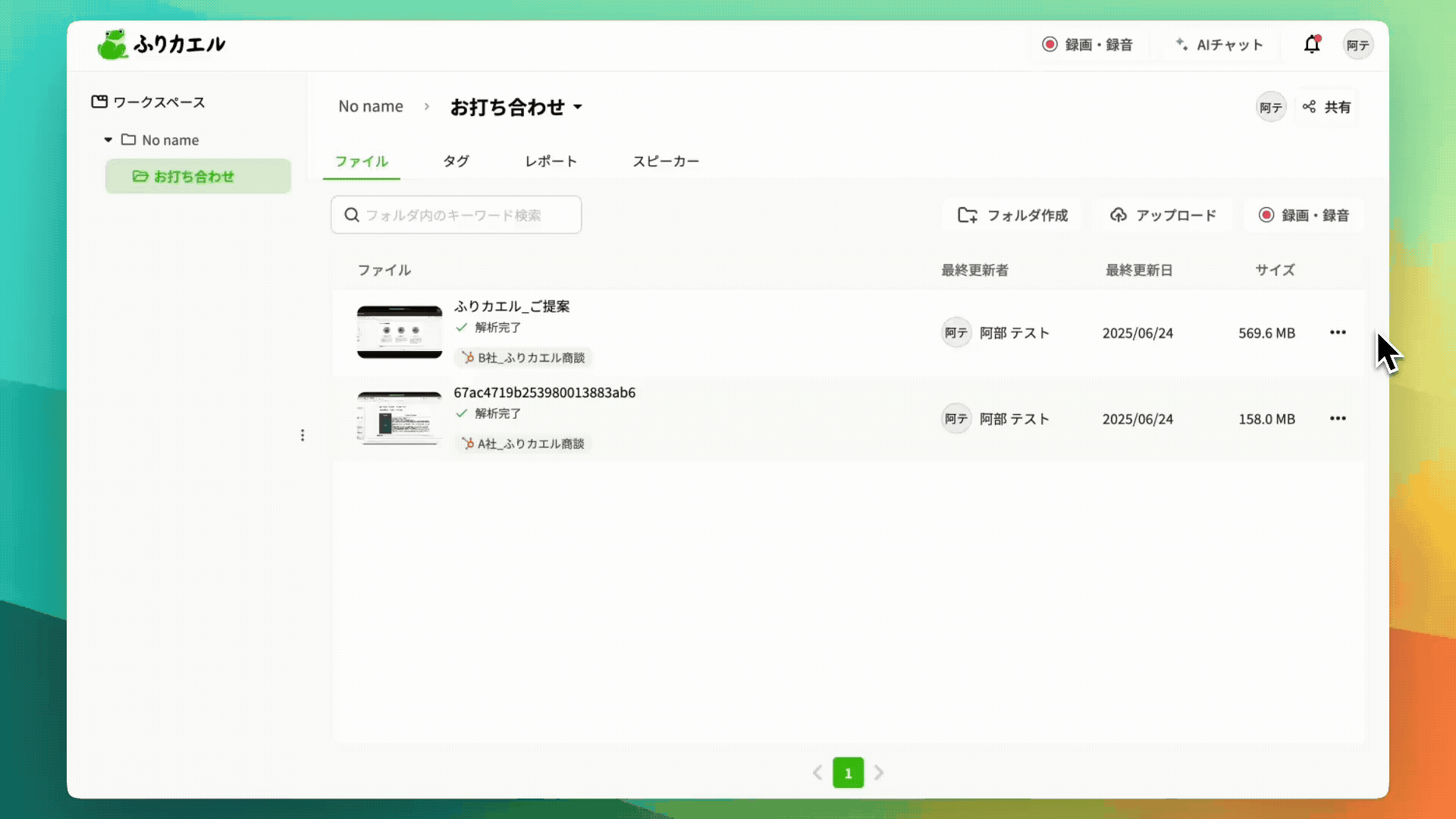Open the お打ち合わせ title dropdown
Image resolution: width=1456 pixels, height=819 pixels.
pyautogui.click(x=579, y=107)
